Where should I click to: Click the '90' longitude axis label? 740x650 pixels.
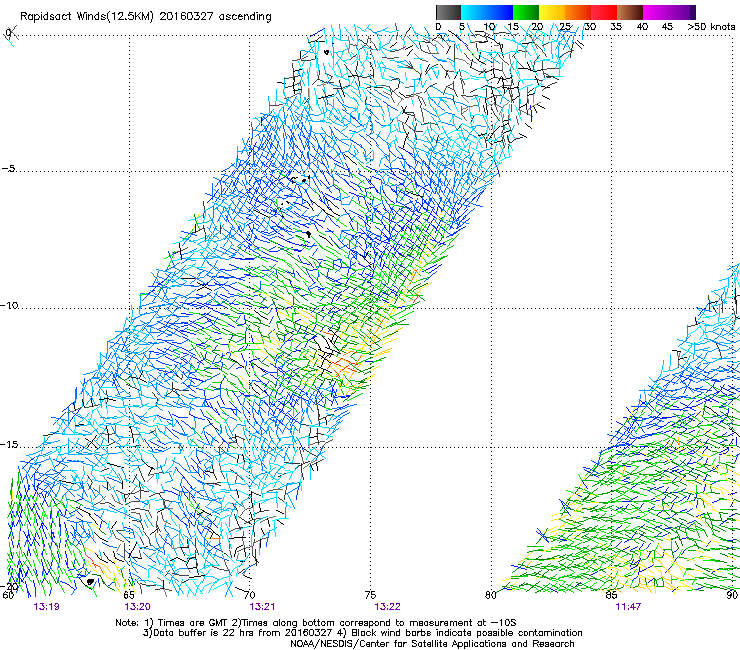(x=732, y=595)
